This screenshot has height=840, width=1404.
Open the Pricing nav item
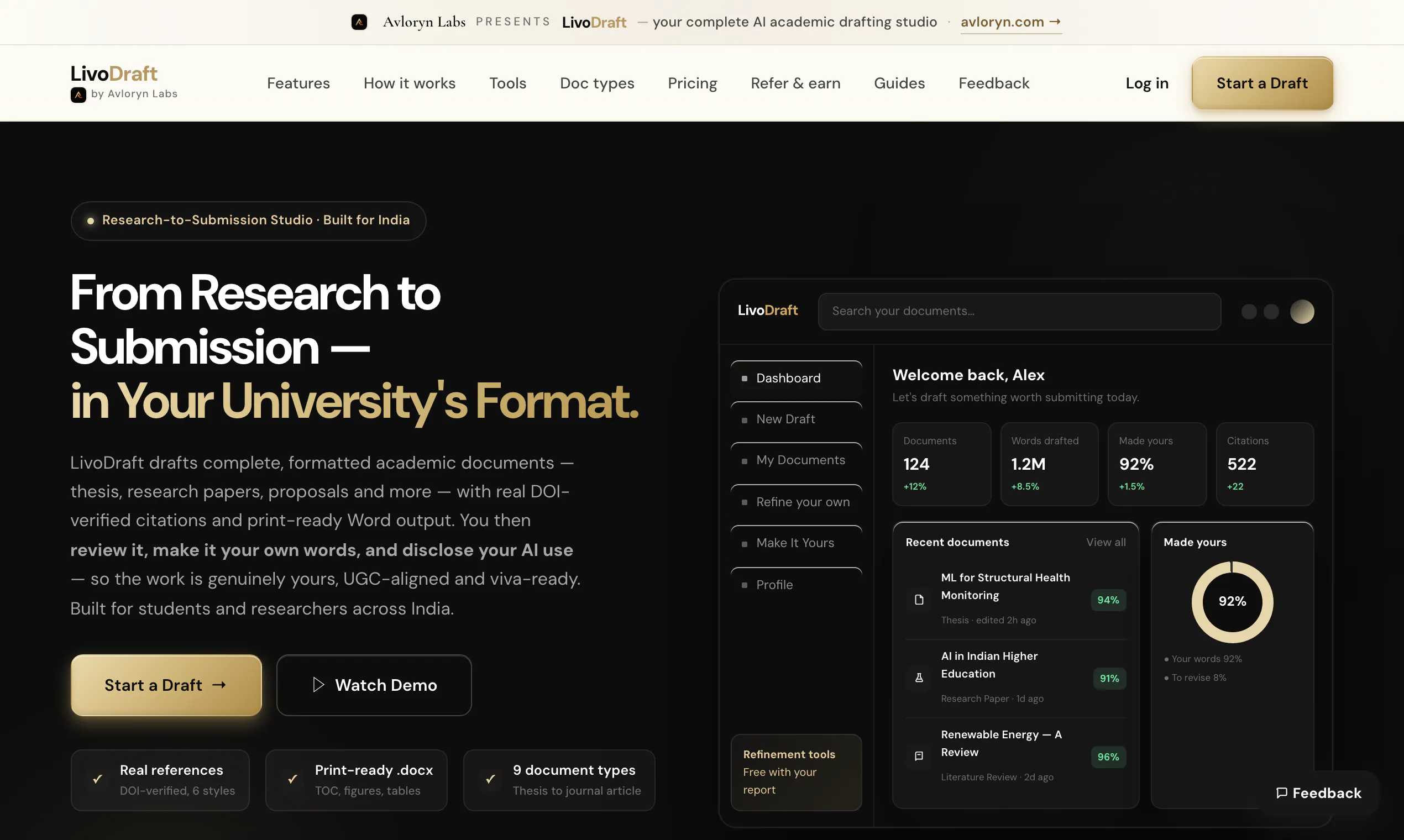tap(692, 83)
